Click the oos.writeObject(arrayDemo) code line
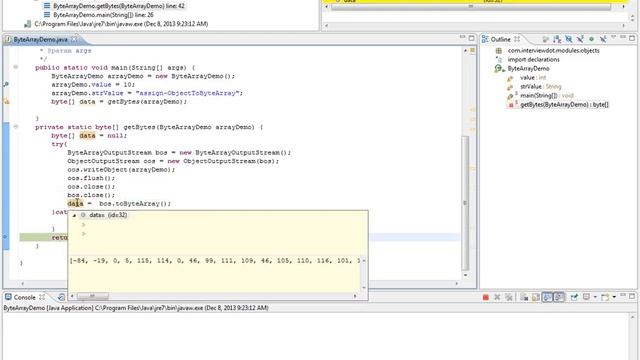Viewport: 640px width, 360px height. coord(121,169)
